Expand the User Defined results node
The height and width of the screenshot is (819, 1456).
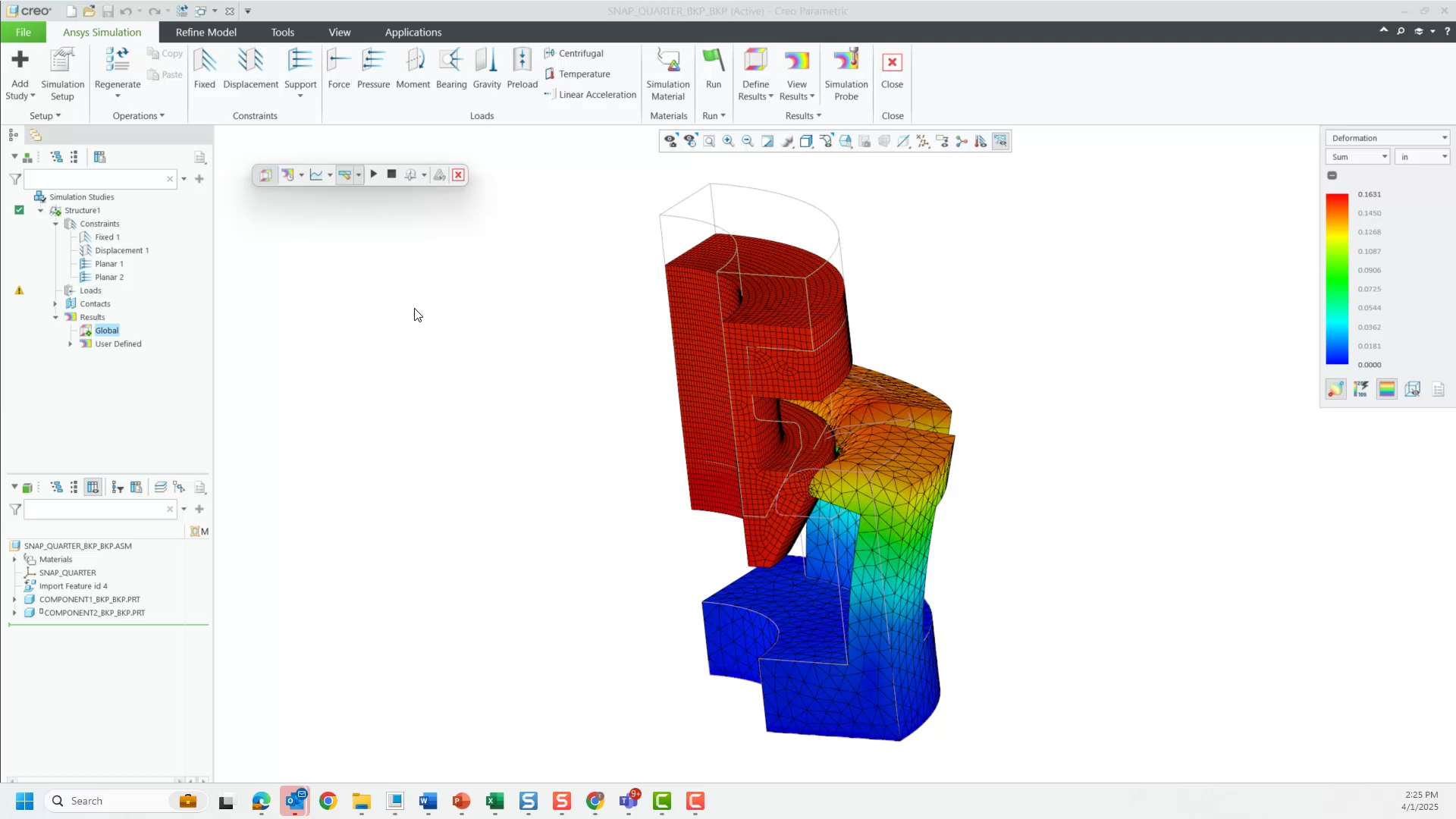[x=71, y=344]
